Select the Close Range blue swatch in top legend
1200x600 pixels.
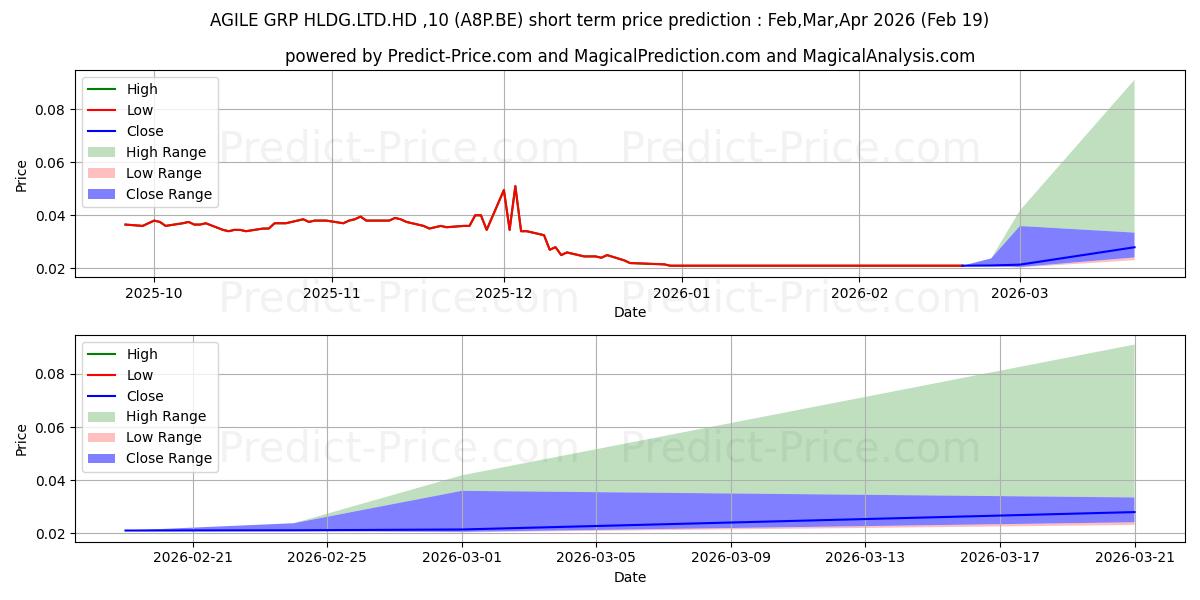[x=104, y=194]
